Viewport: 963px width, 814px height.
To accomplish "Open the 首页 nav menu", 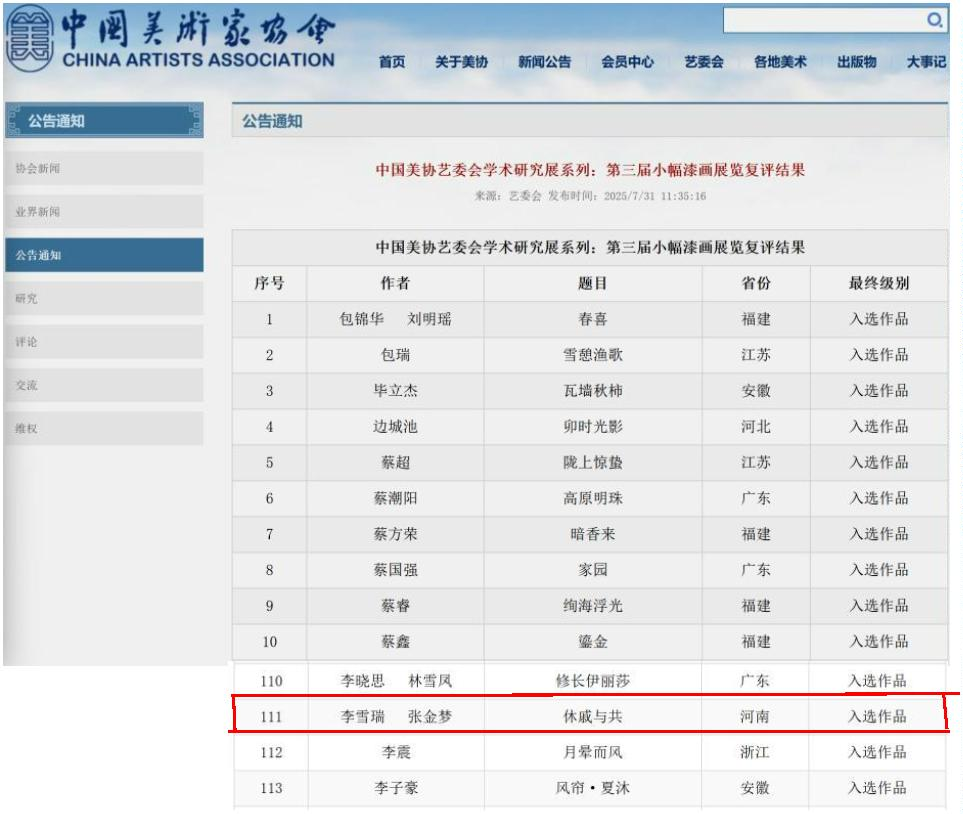I will coord(392,62).
